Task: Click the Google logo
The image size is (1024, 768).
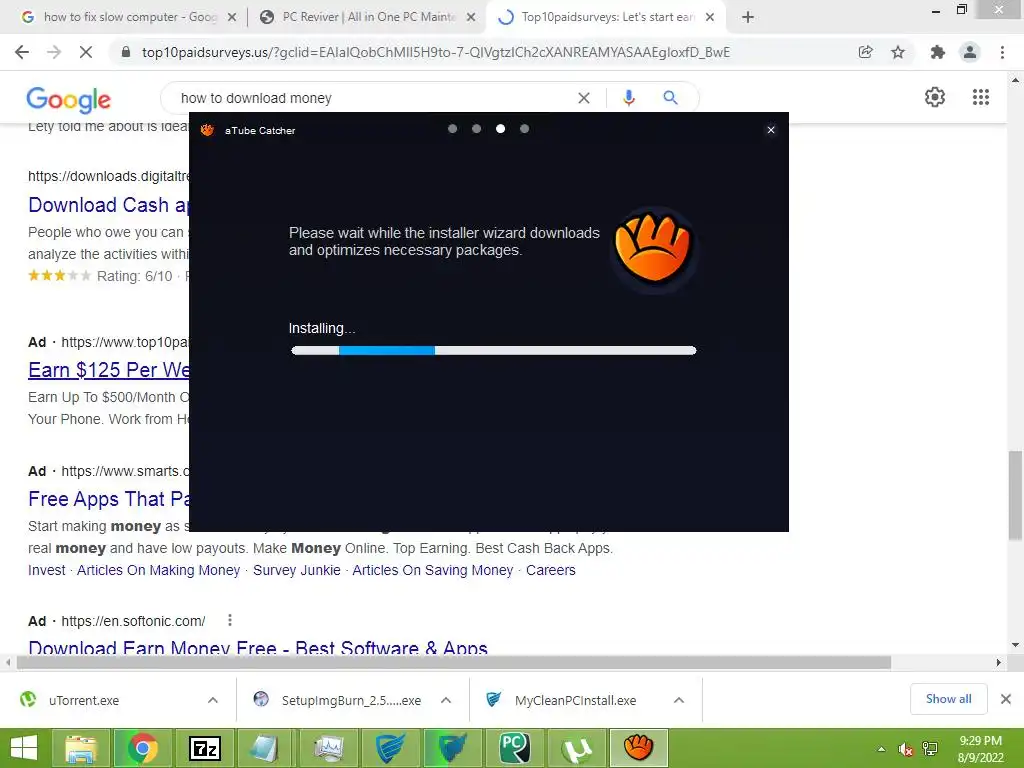Action: pos(69,100)
